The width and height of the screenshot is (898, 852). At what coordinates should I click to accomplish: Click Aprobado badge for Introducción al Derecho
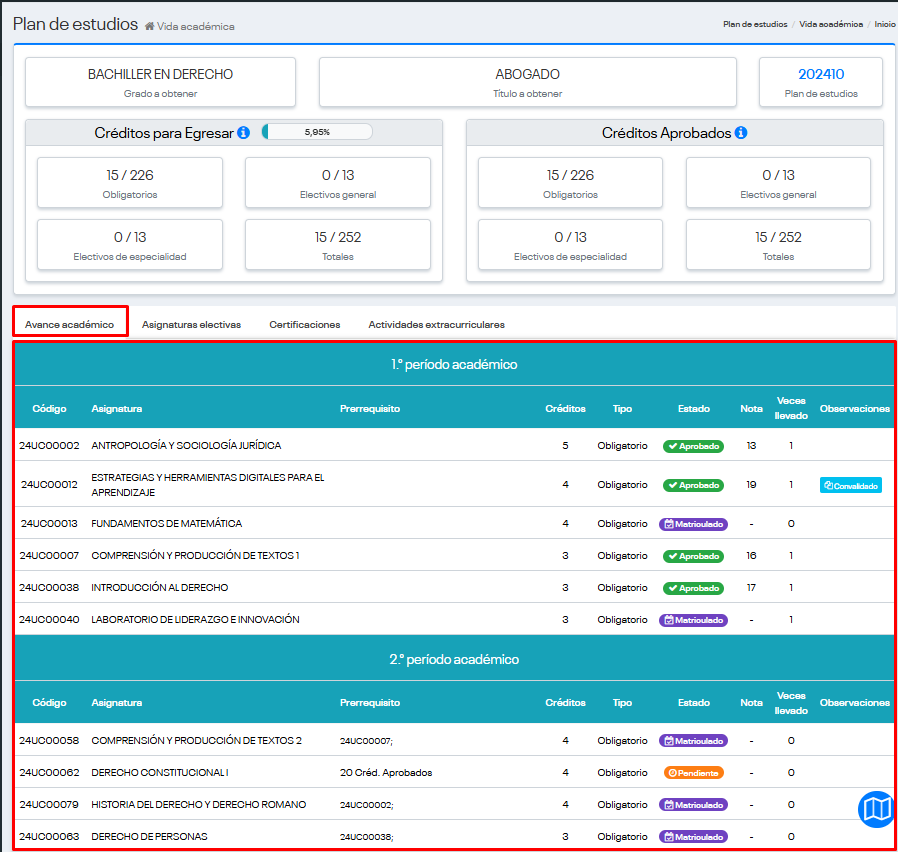point(693,588)
